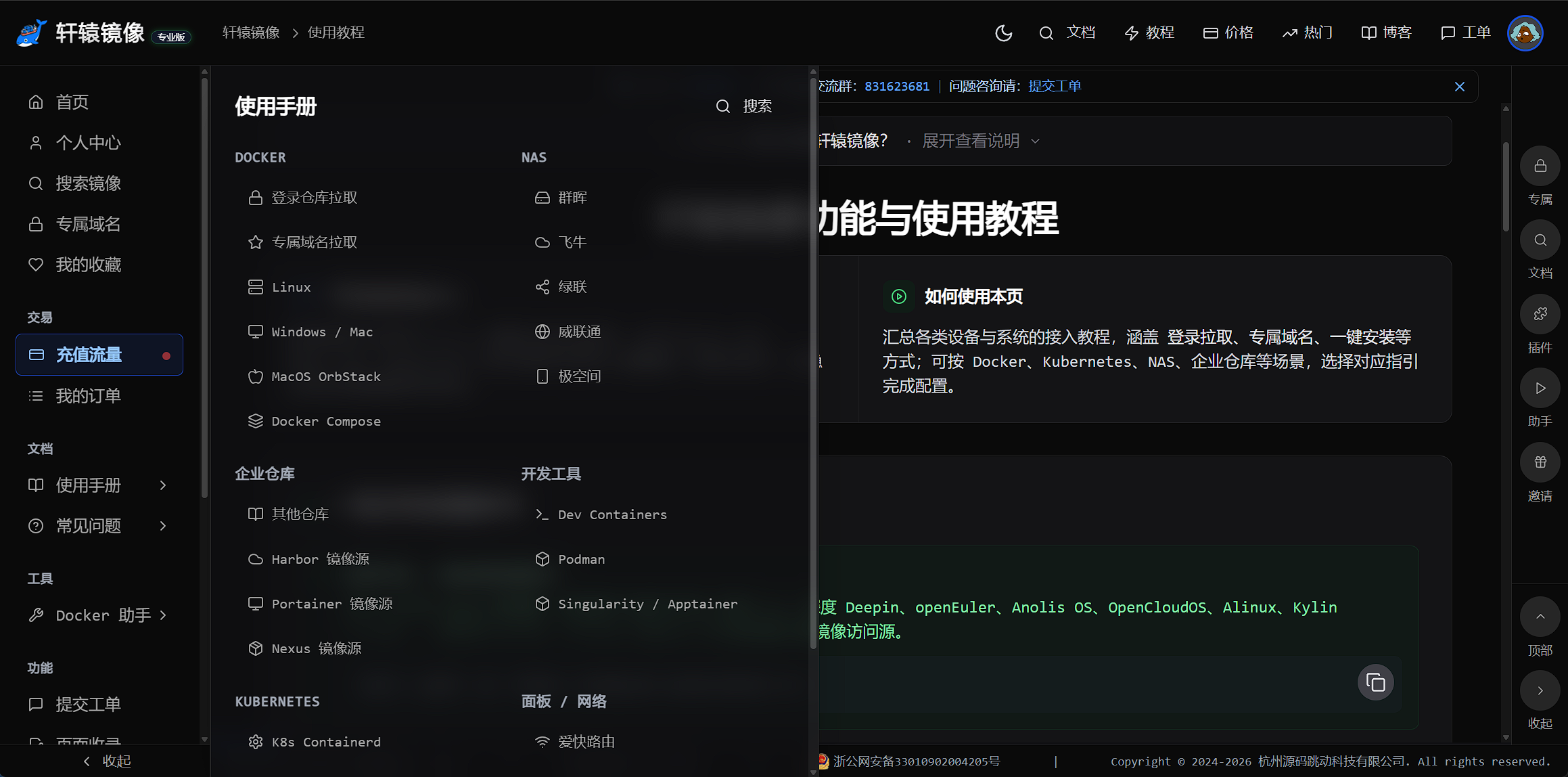Viewport: 1568px width, 777px height.
Task: Click share icon for 绿联
Action: point(542,287)
